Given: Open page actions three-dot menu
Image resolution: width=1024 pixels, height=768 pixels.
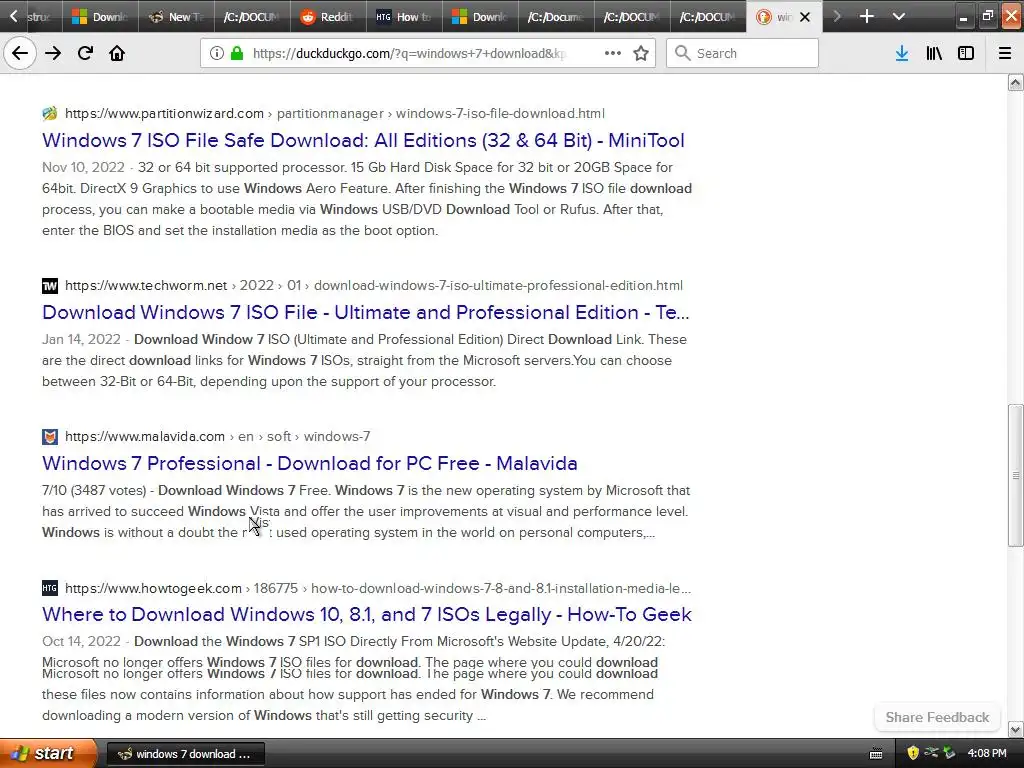Looking at the screenshot, I should click(613, 53).
